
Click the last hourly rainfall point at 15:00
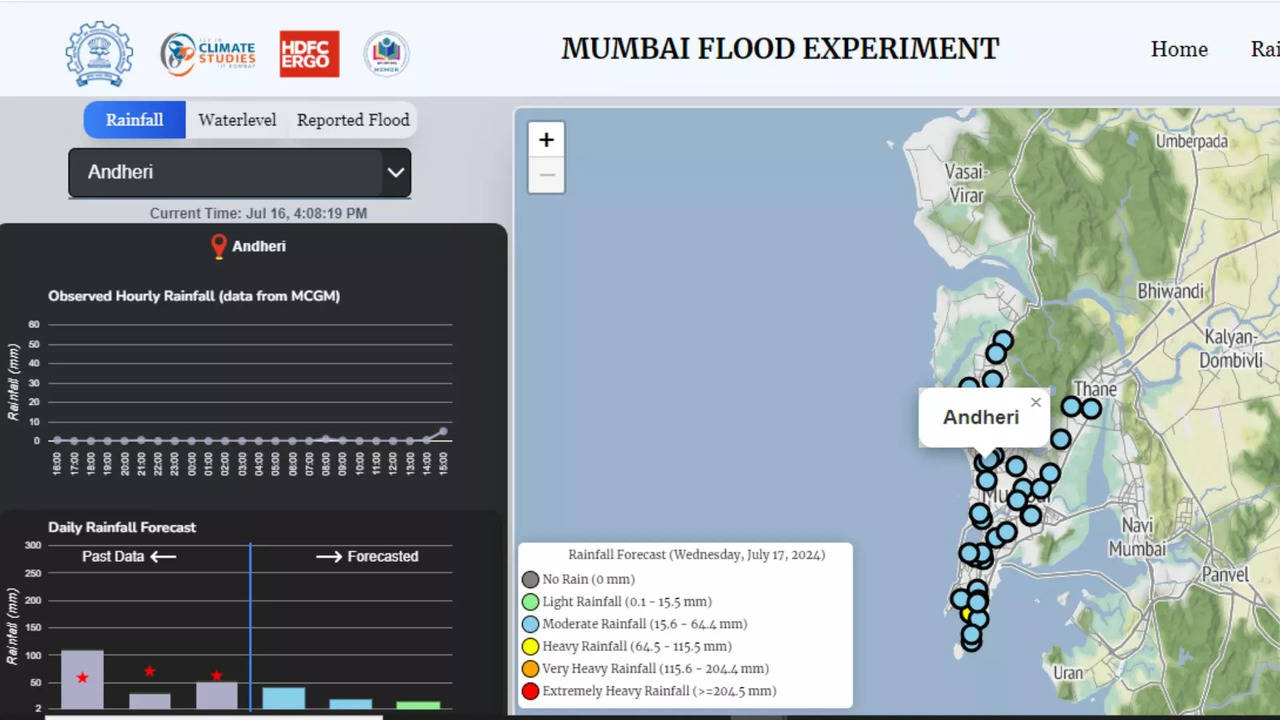[443, 431]
